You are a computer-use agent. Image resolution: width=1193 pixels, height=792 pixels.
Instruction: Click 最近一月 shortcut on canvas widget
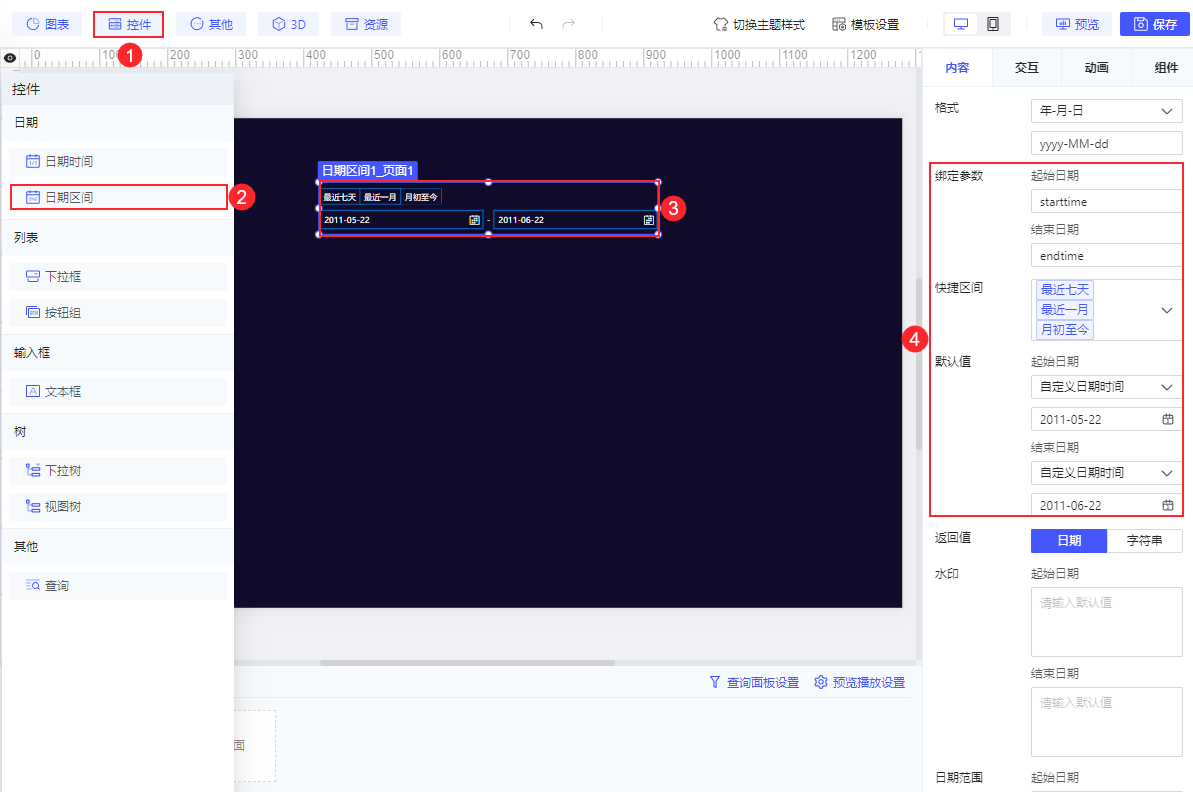(x=380, y=197)
